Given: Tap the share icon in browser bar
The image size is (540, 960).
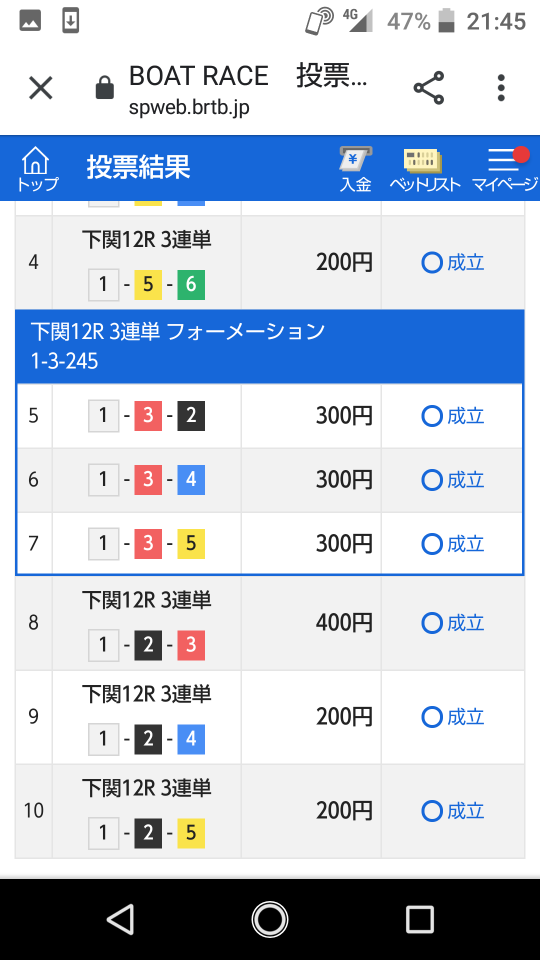Looking at the screenshot, I should [x=429, y=88].
